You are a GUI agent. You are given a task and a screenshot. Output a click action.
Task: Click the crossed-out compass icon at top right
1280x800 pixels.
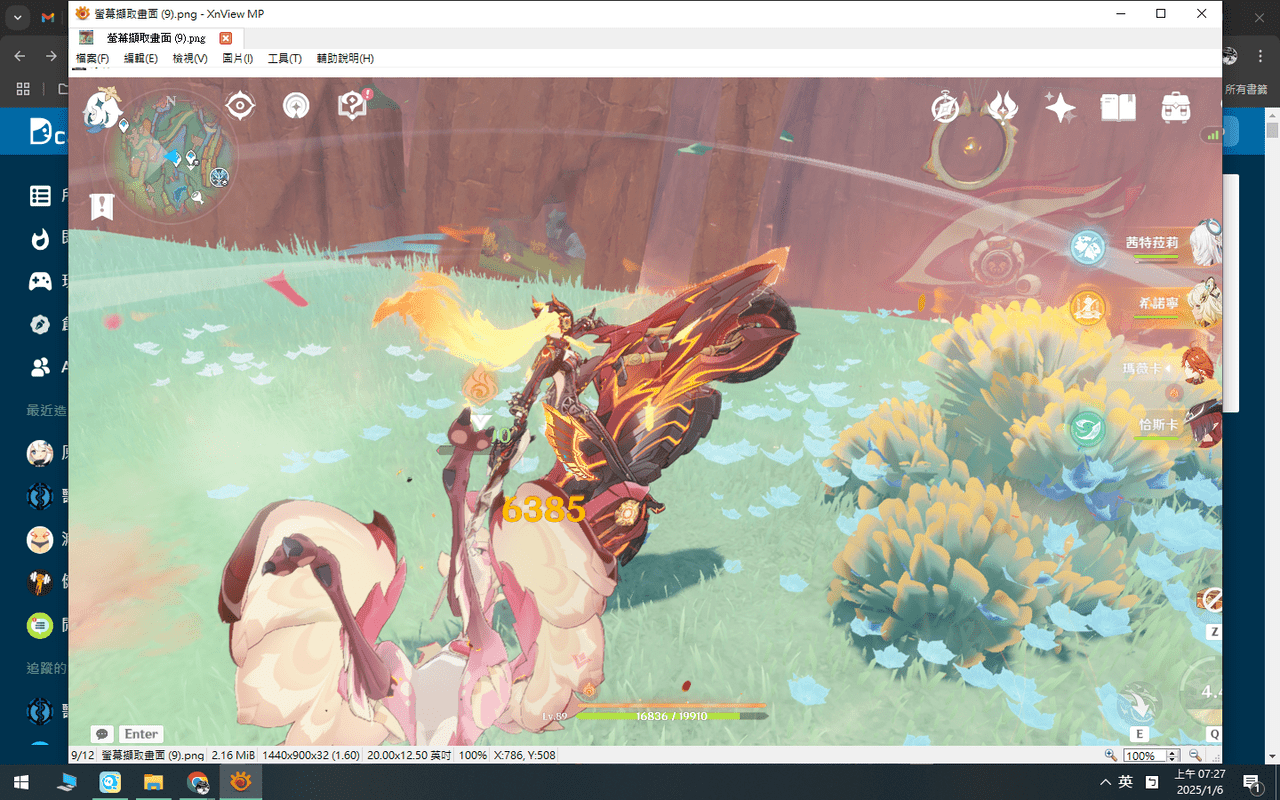pyautogui.click(x=945, y=107)
